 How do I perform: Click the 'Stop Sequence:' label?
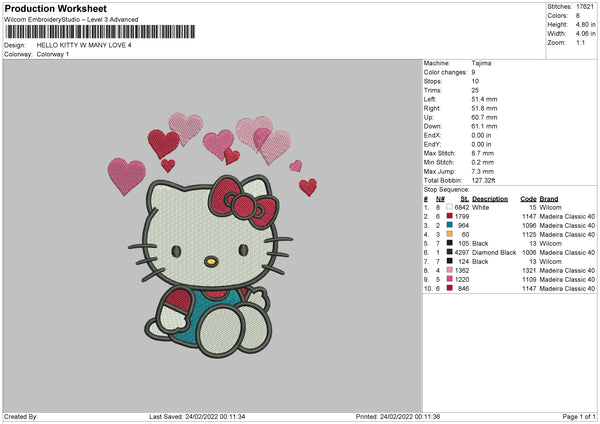[x=446, y=189]
